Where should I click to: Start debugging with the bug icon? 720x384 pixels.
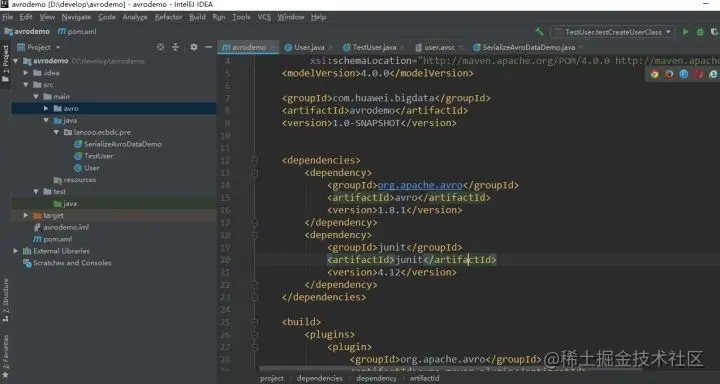(700, 32)
